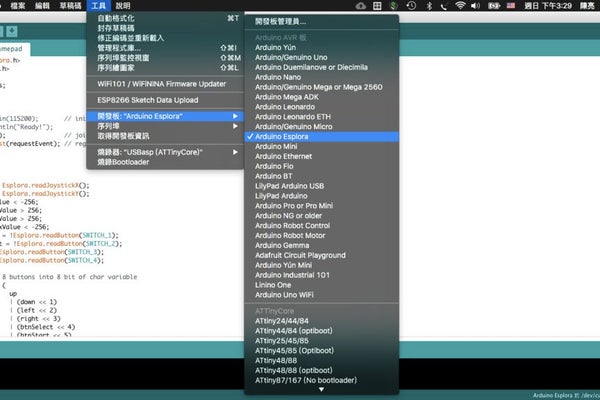Select Arduino/Genuino Mega or Mega 2560
Image resolution: width=600 pixels, height=400 pixels.
click(x=321, y=87)
